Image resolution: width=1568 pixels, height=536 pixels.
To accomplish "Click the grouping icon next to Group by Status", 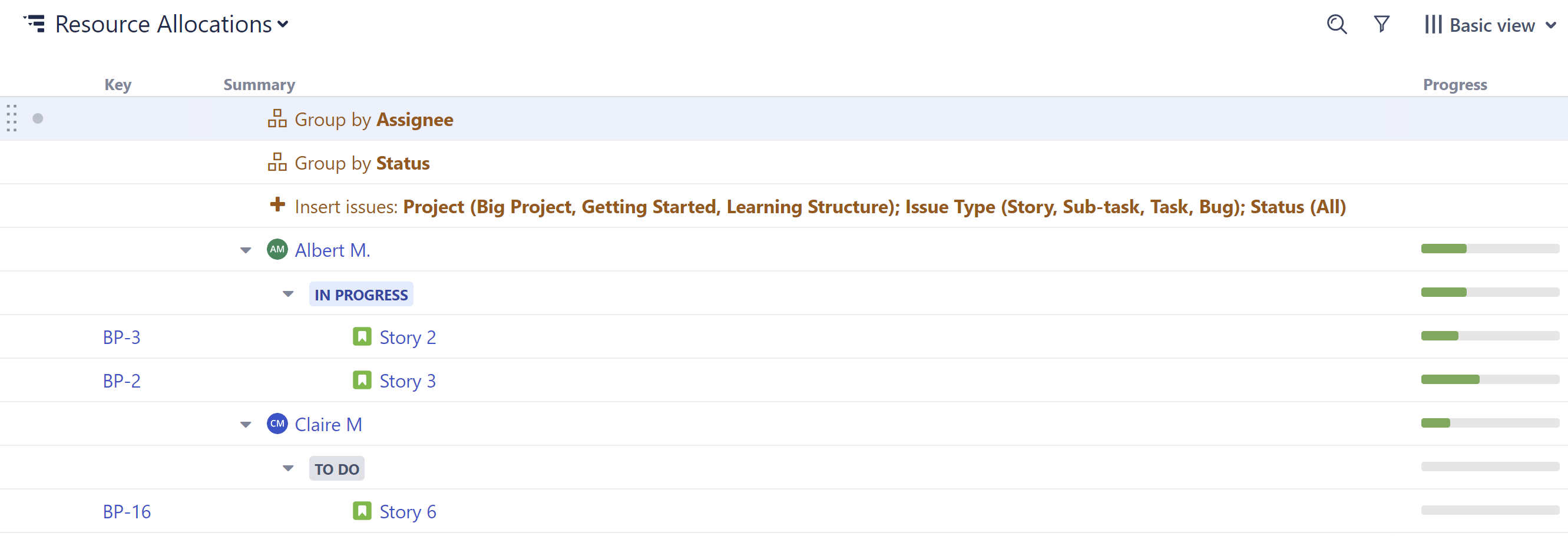I will (277, 162).
